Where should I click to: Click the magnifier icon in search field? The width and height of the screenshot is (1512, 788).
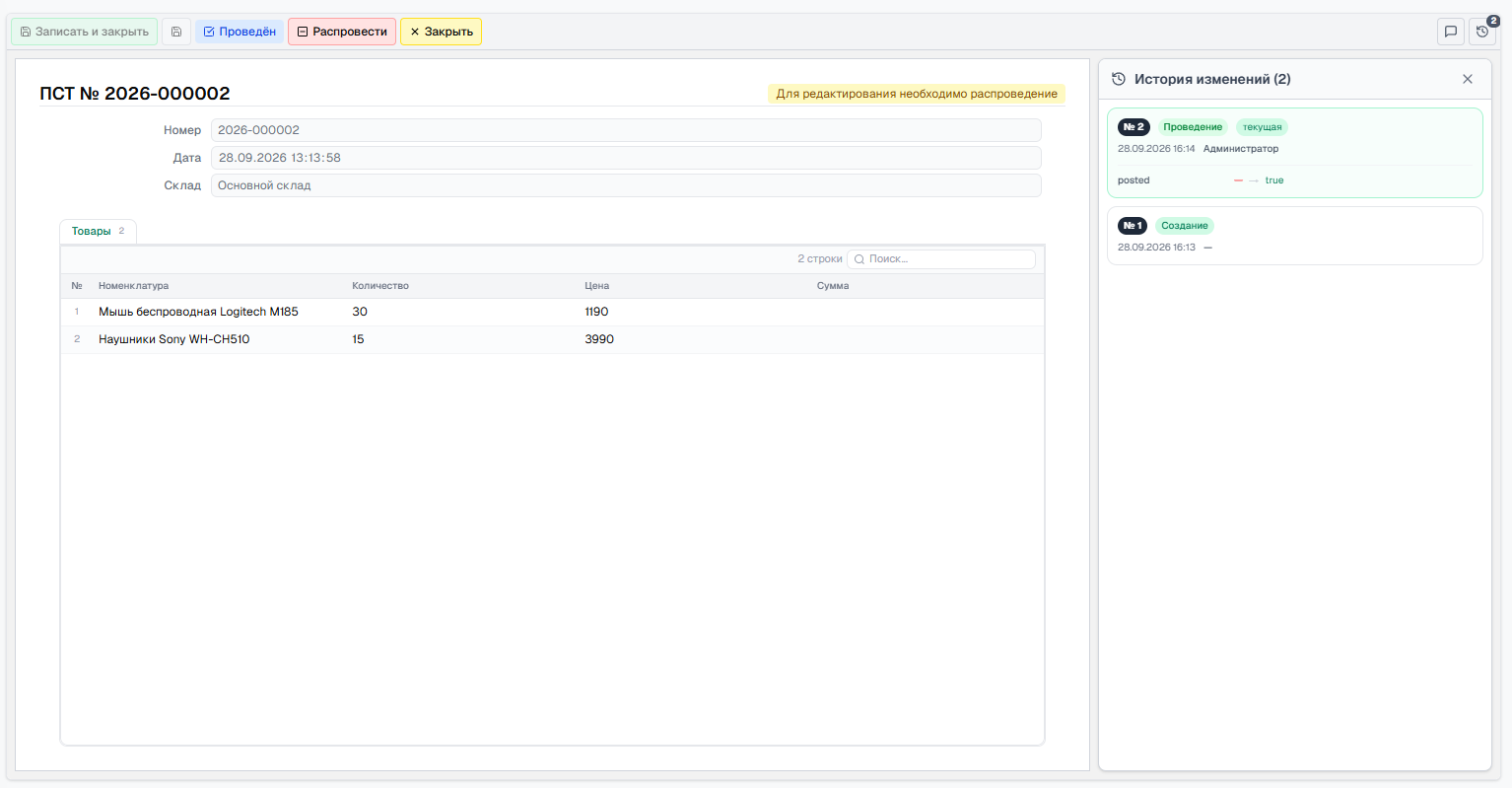(x=859, y=259)
